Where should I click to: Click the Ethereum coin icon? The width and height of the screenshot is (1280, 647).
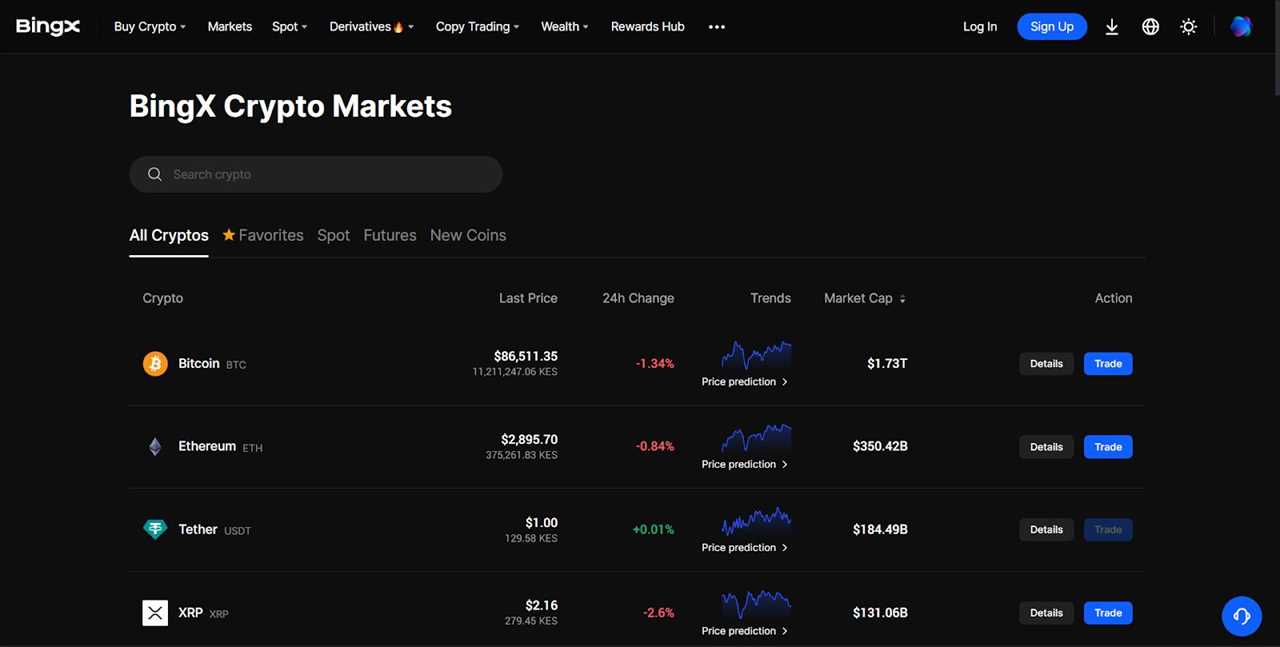click(155, 446)
